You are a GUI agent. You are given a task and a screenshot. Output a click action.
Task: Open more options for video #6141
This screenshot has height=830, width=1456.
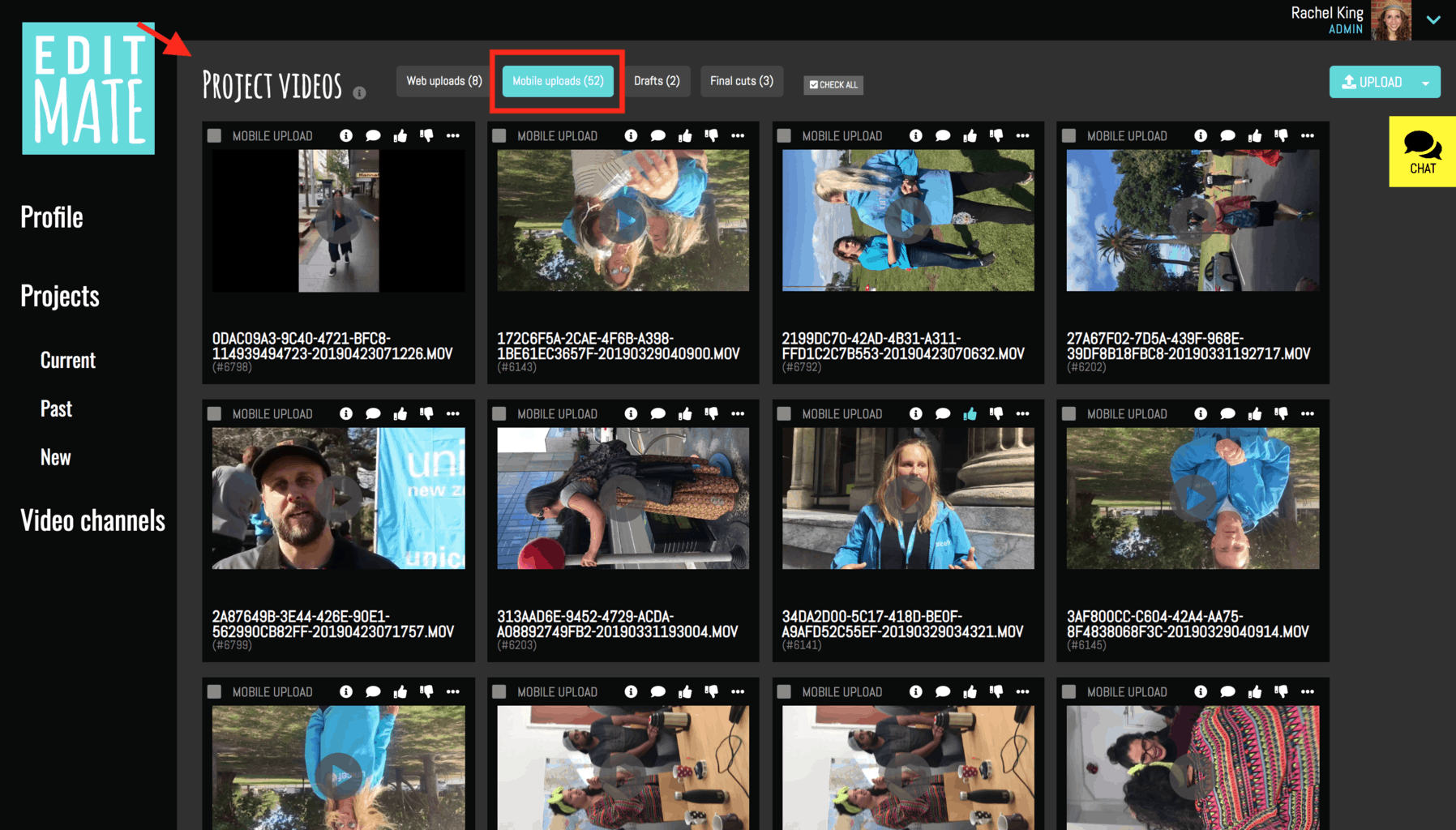[1023, 413]
